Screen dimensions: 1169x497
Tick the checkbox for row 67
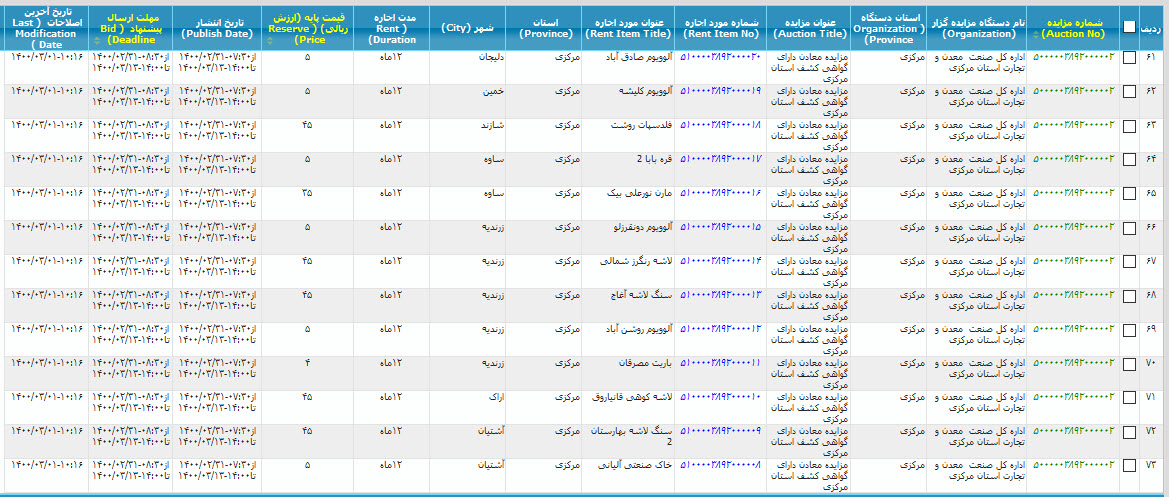pyautogui.click(x=1129, y=262)
